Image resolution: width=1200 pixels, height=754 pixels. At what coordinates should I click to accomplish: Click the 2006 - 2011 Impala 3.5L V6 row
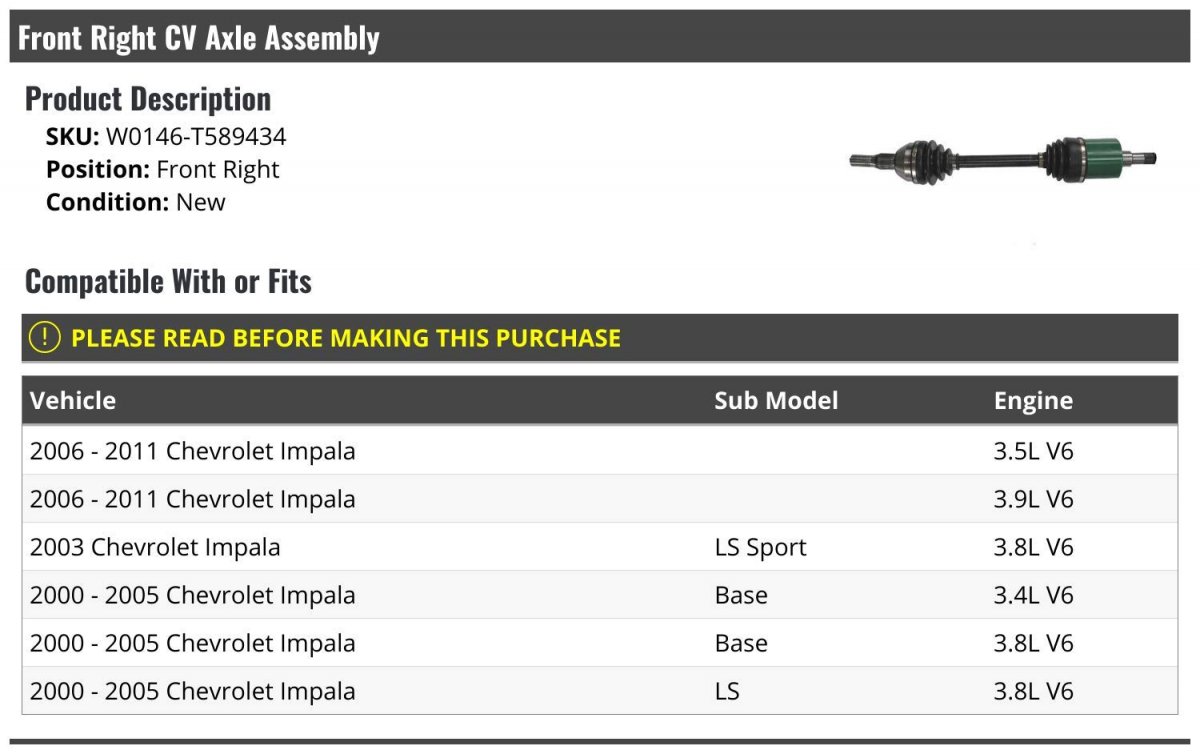coord(600,451)
